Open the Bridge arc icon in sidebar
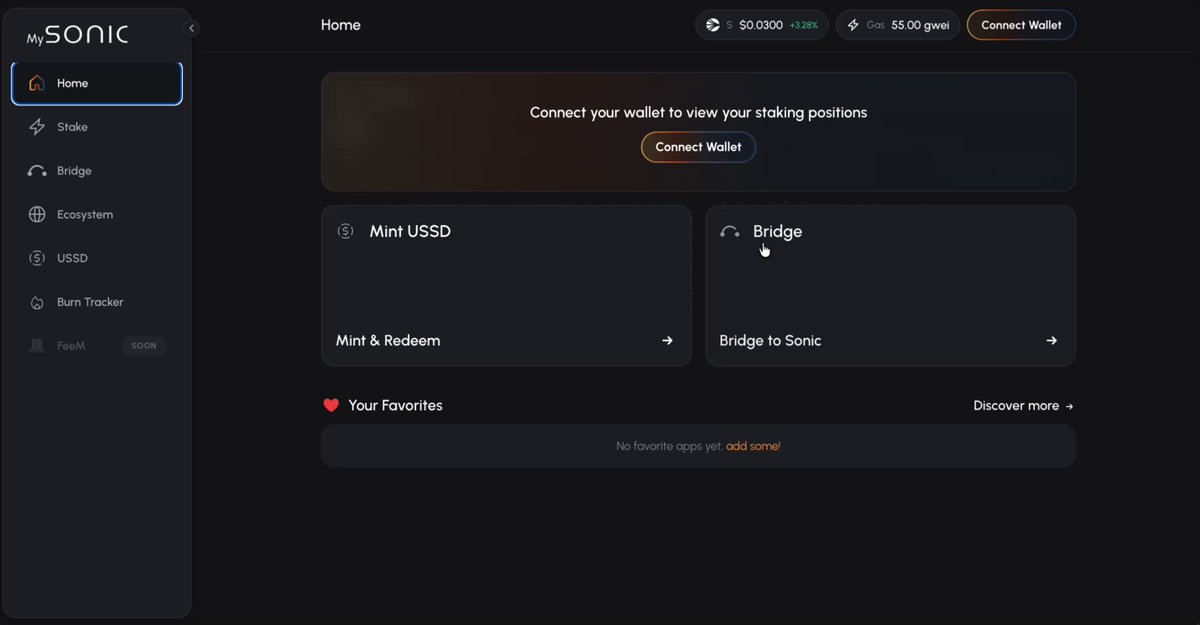The height and width of the screenshot is (625, 1200). click(37, 171)
